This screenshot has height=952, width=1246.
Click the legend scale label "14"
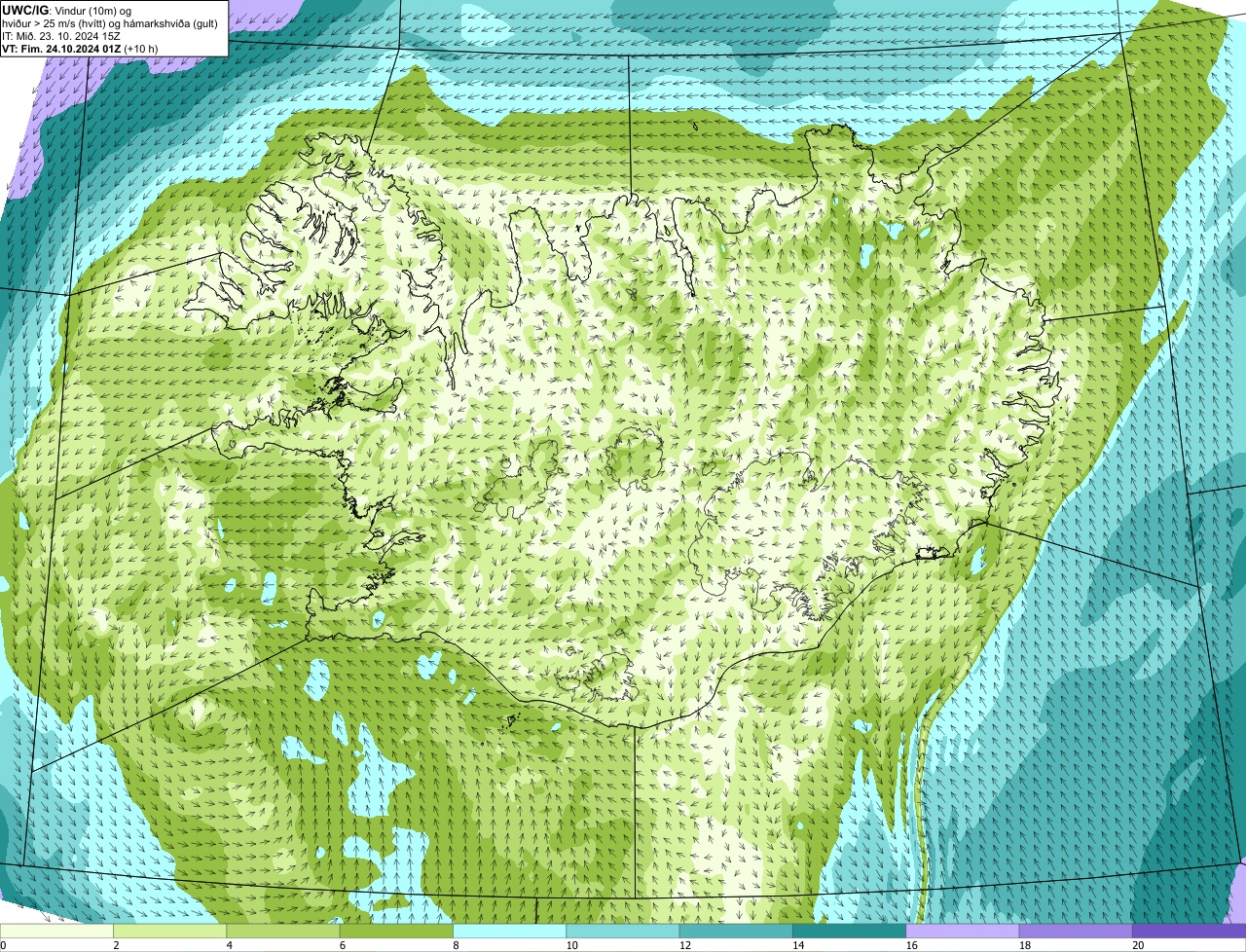pyautogui.click(x=797, y=945)
